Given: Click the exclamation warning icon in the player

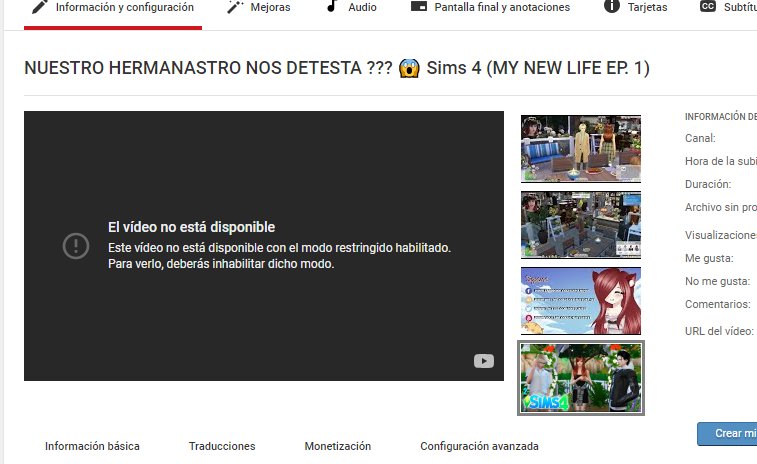Looking at the screenshot, I should (x=76, y=246).
